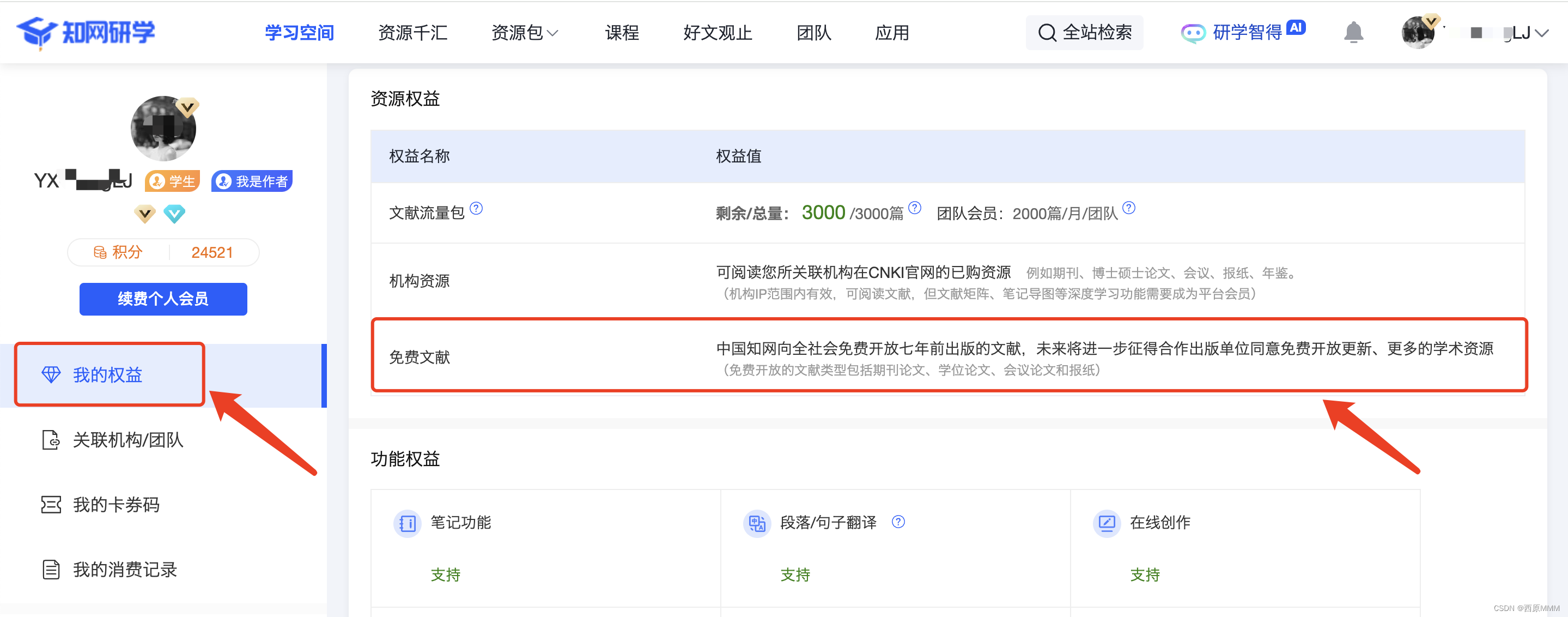Screen dimensions: 1568x617
Task: Click the 研学智得 AI assistant icon
Action: 1193,33
